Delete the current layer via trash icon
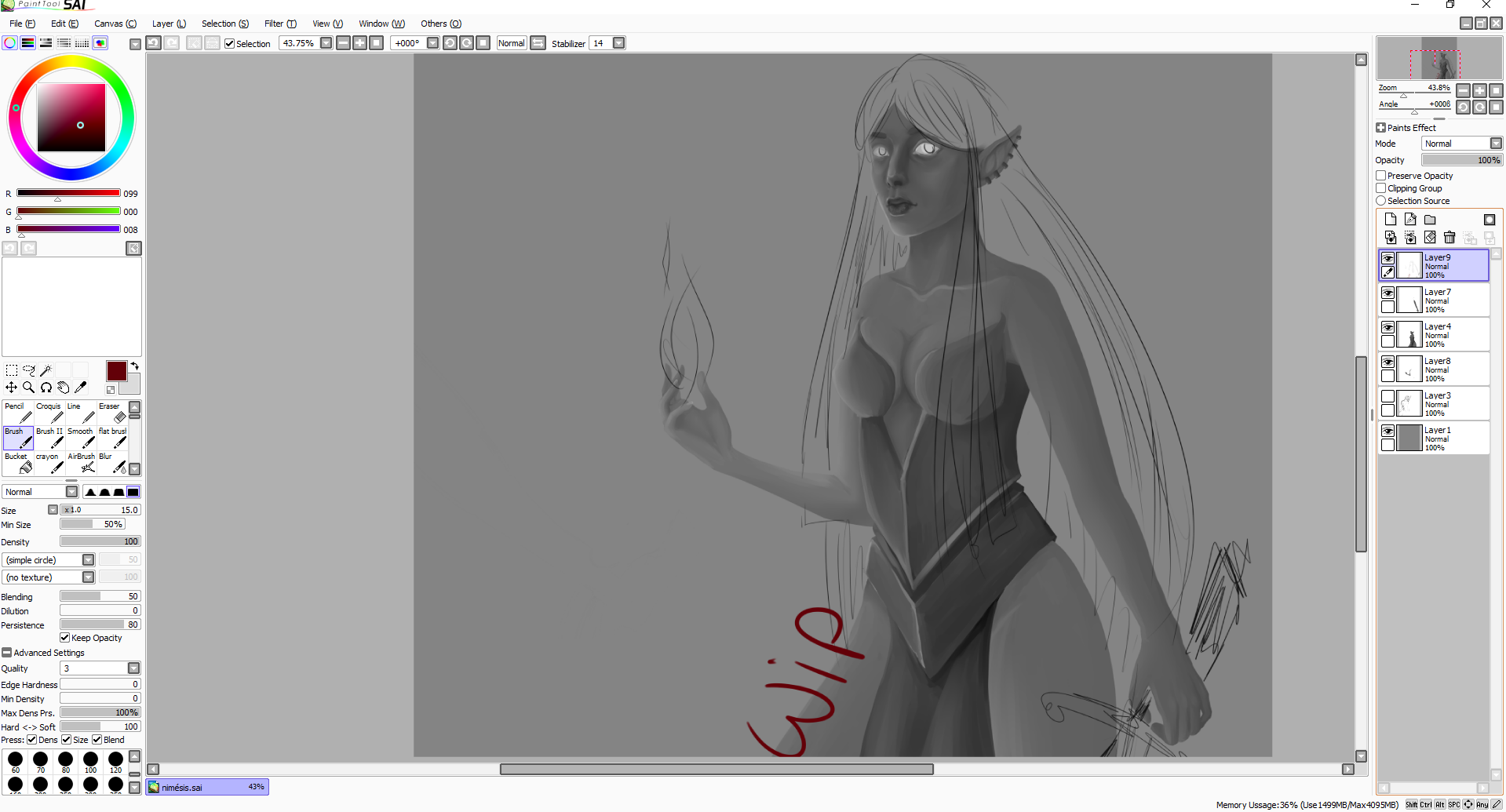 pos(1449,237)
